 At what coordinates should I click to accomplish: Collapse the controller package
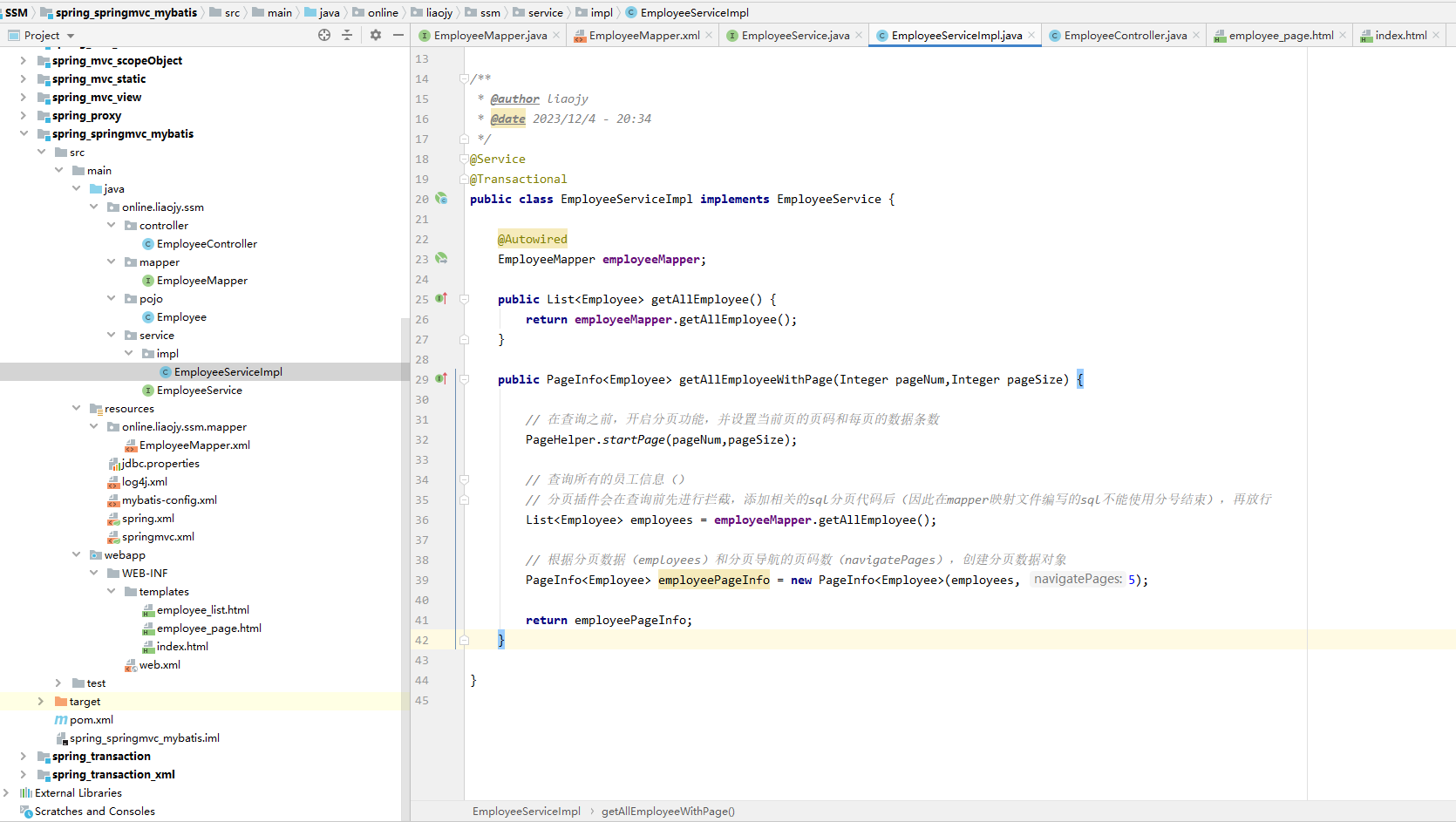[111, 225]
